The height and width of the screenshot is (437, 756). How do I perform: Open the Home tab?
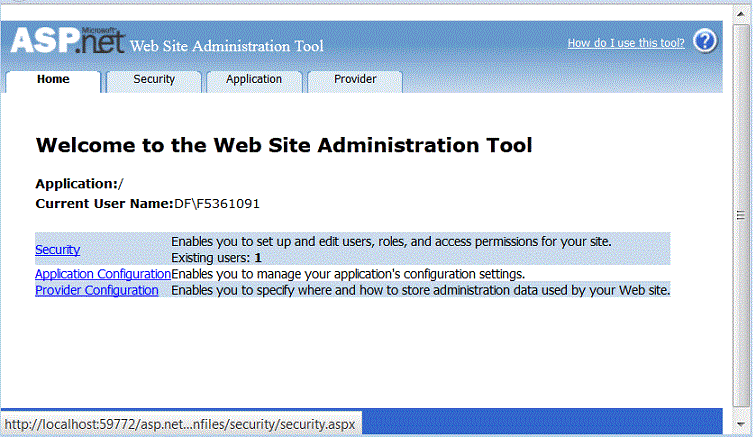click(x=53, y=81)
